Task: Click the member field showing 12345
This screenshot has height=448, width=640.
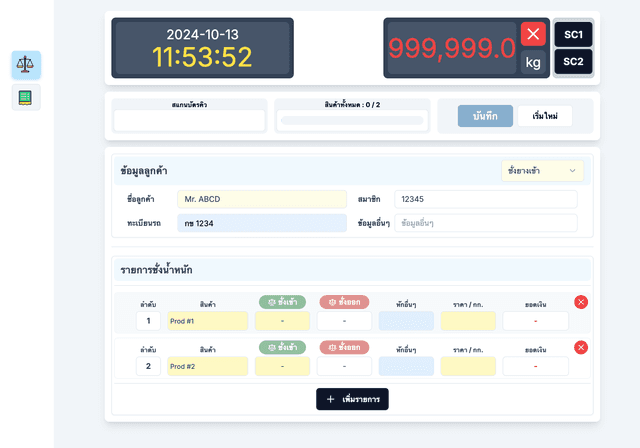Action: [486, 199]
